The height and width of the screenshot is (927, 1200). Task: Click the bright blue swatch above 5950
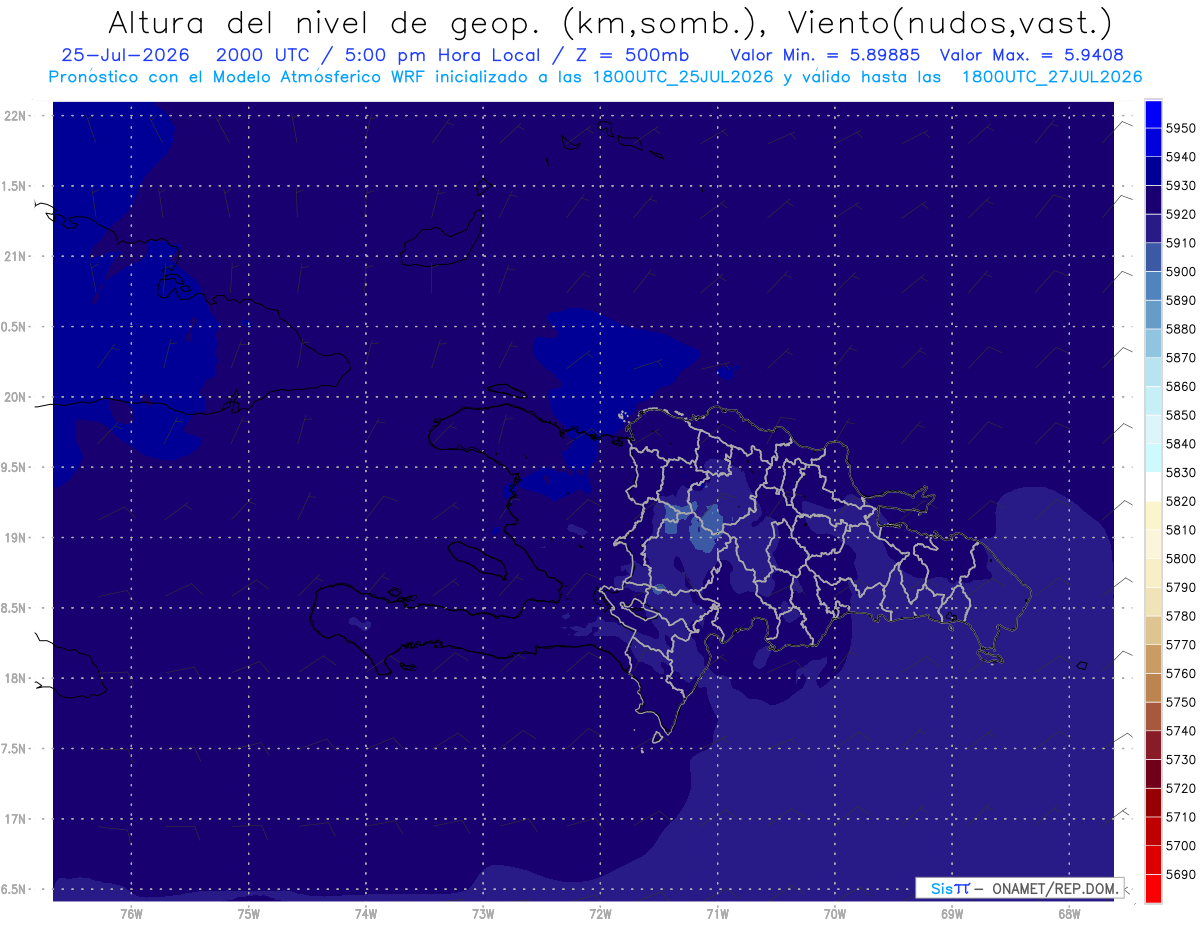coord(1153,114)
